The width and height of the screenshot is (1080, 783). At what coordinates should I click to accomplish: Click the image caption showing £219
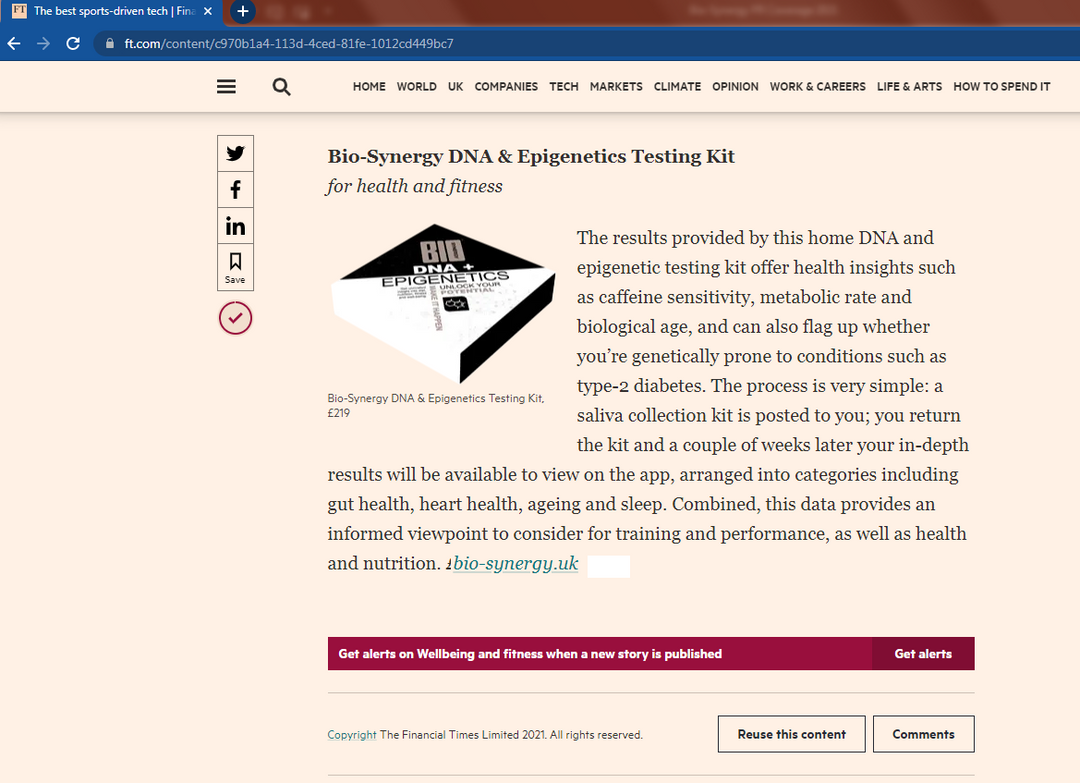click(x=436, y=406)
